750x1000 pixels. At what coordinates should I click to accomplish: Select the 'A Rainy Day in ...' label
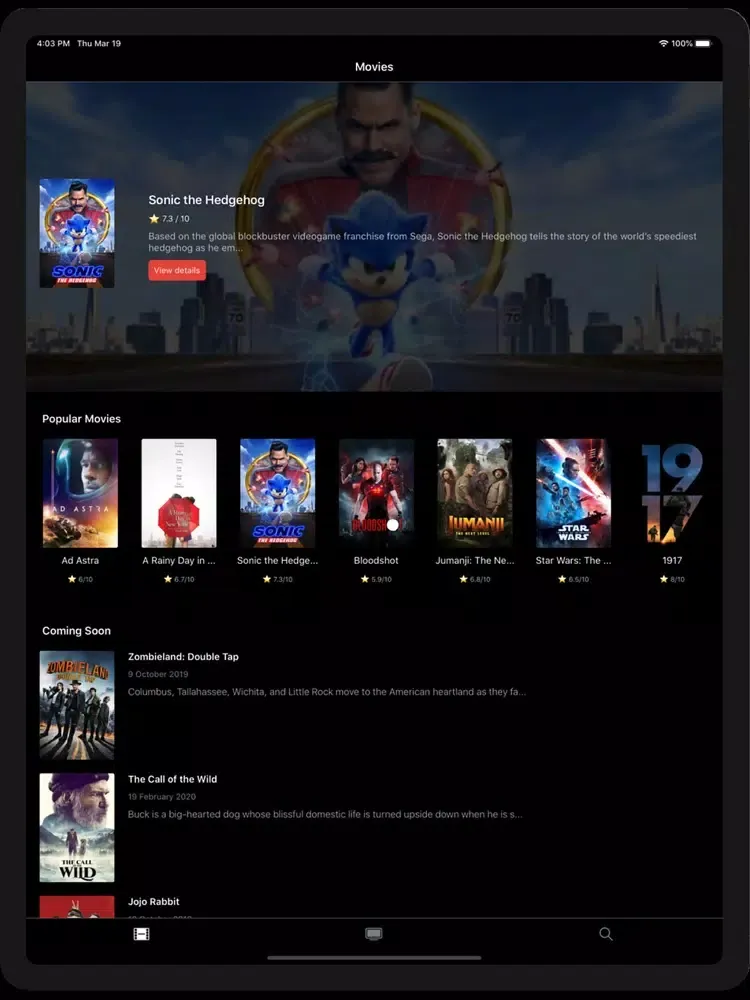(179, 561)
